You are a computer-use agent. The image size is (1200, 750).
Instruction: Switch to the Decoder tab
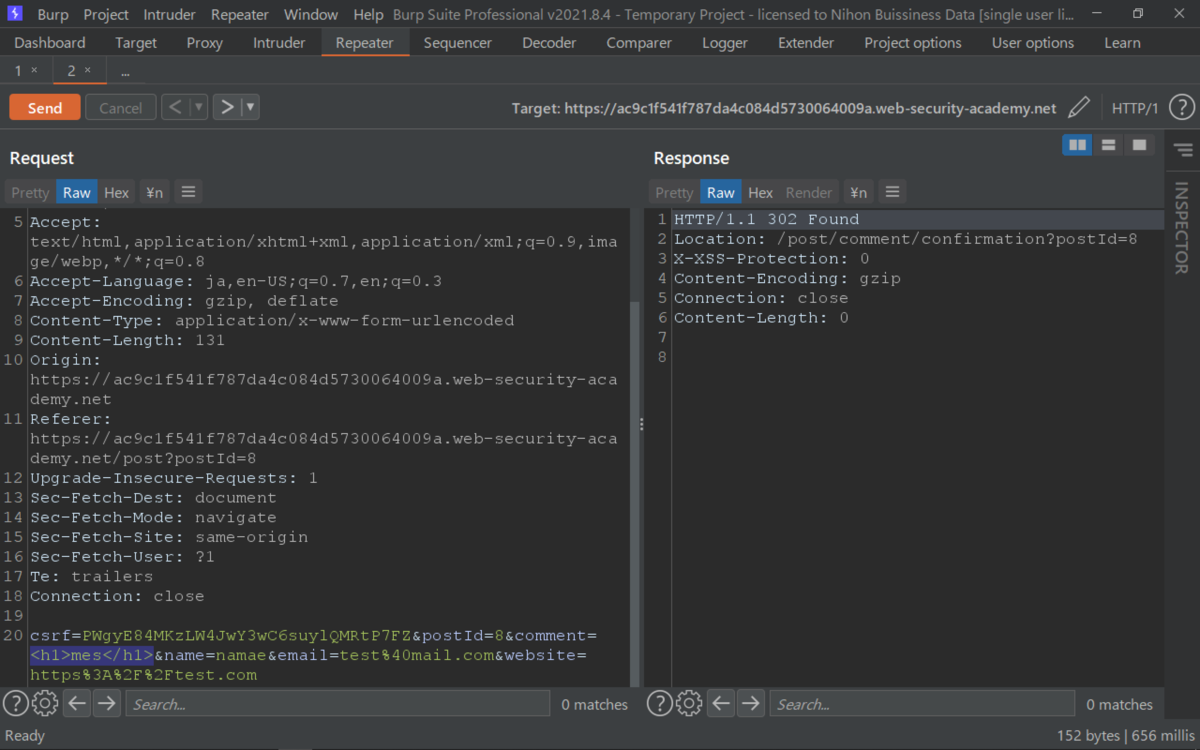coord(549,43)
